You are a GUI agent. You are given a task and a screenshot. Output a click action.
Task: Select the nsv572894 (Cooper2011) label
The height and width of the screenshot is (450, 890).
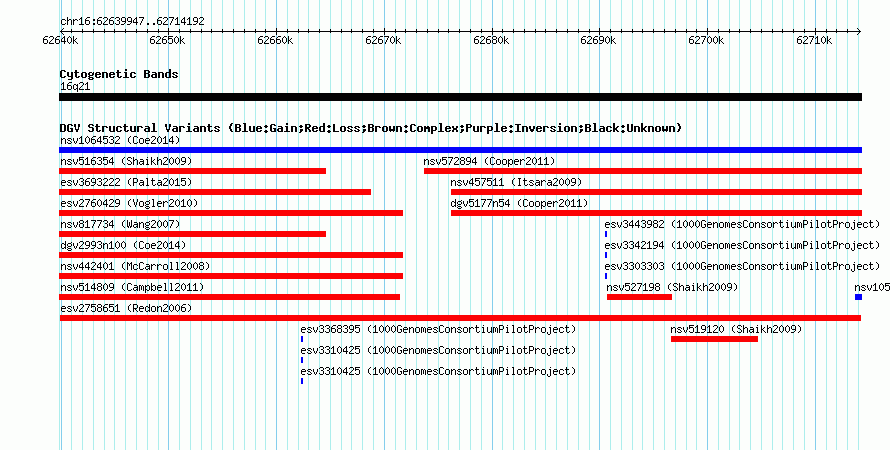[489, 161]
